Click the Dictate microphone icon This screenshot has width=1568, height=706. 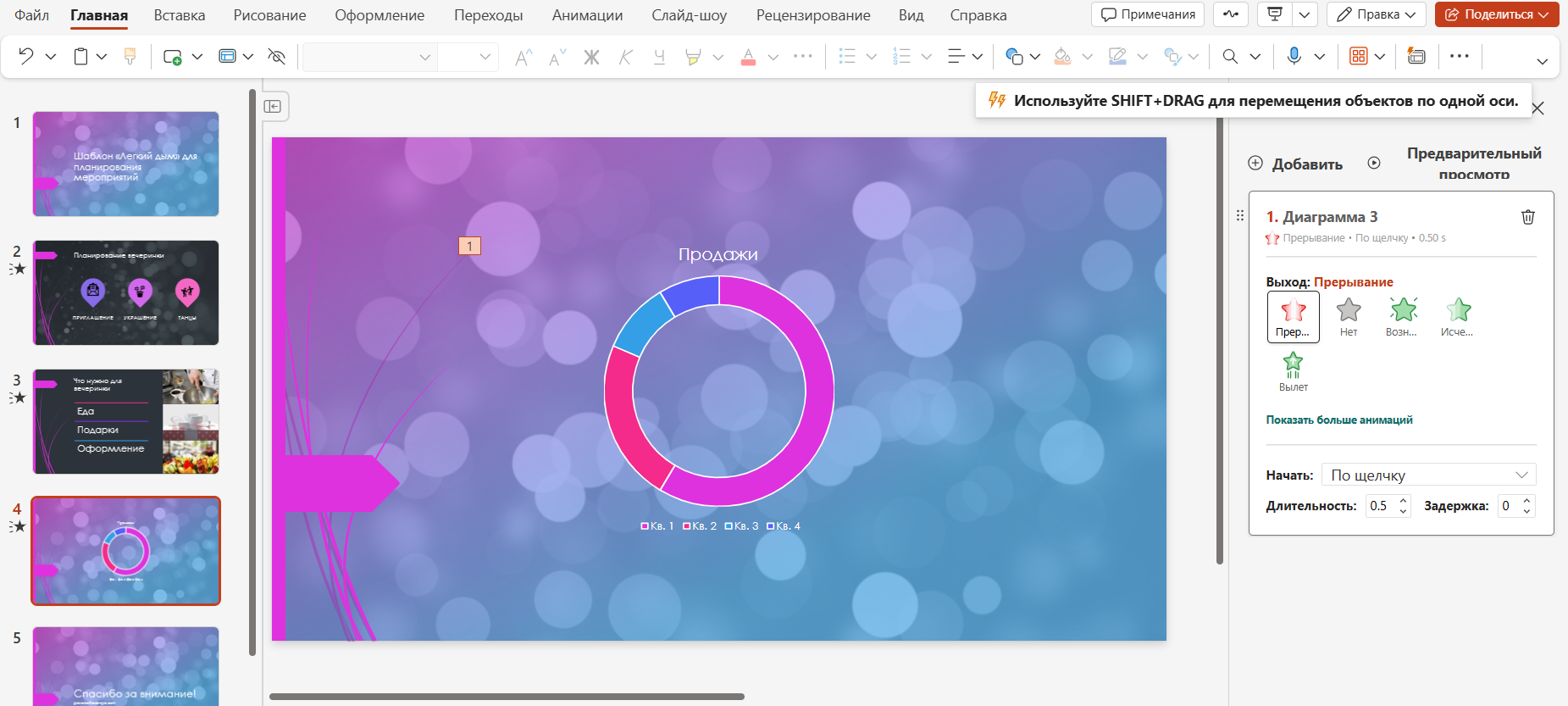coord(1294,56)
